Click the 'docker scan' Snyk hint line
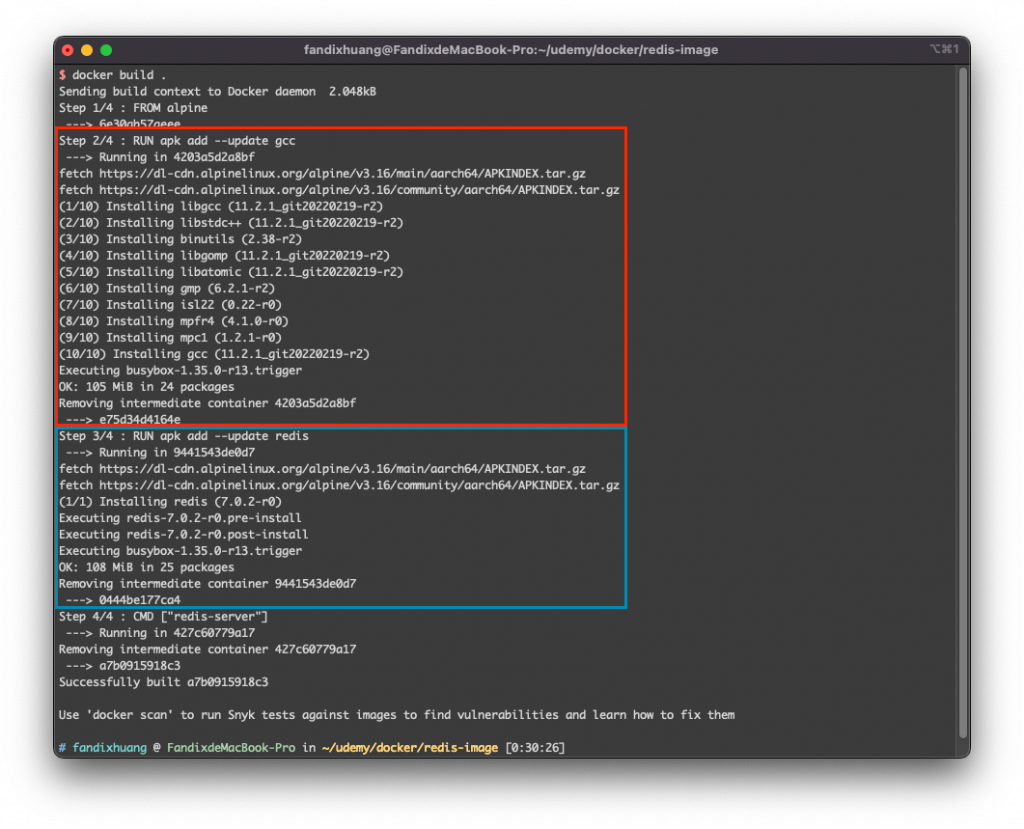The height and width of the screenshot is (829, 1024). 397,715
